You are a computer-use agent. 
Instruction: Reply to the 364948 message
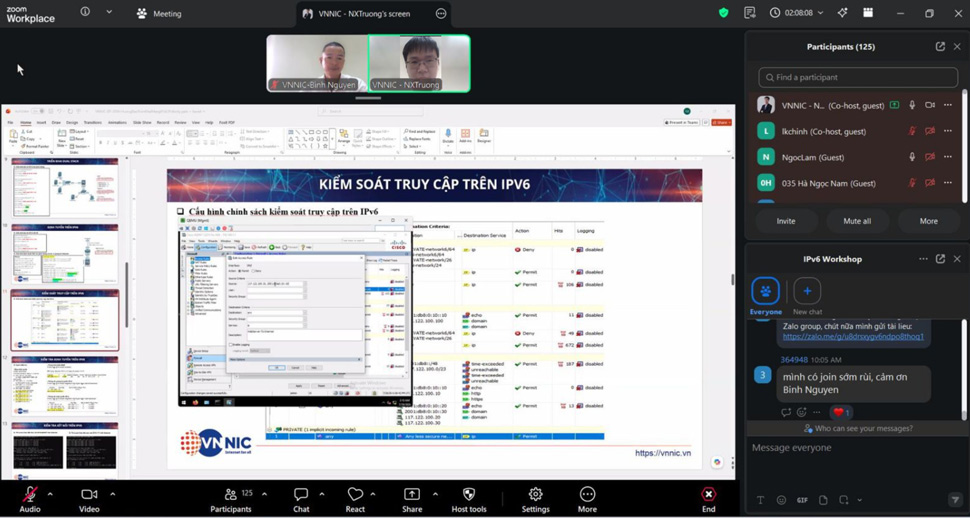(786, 412)
